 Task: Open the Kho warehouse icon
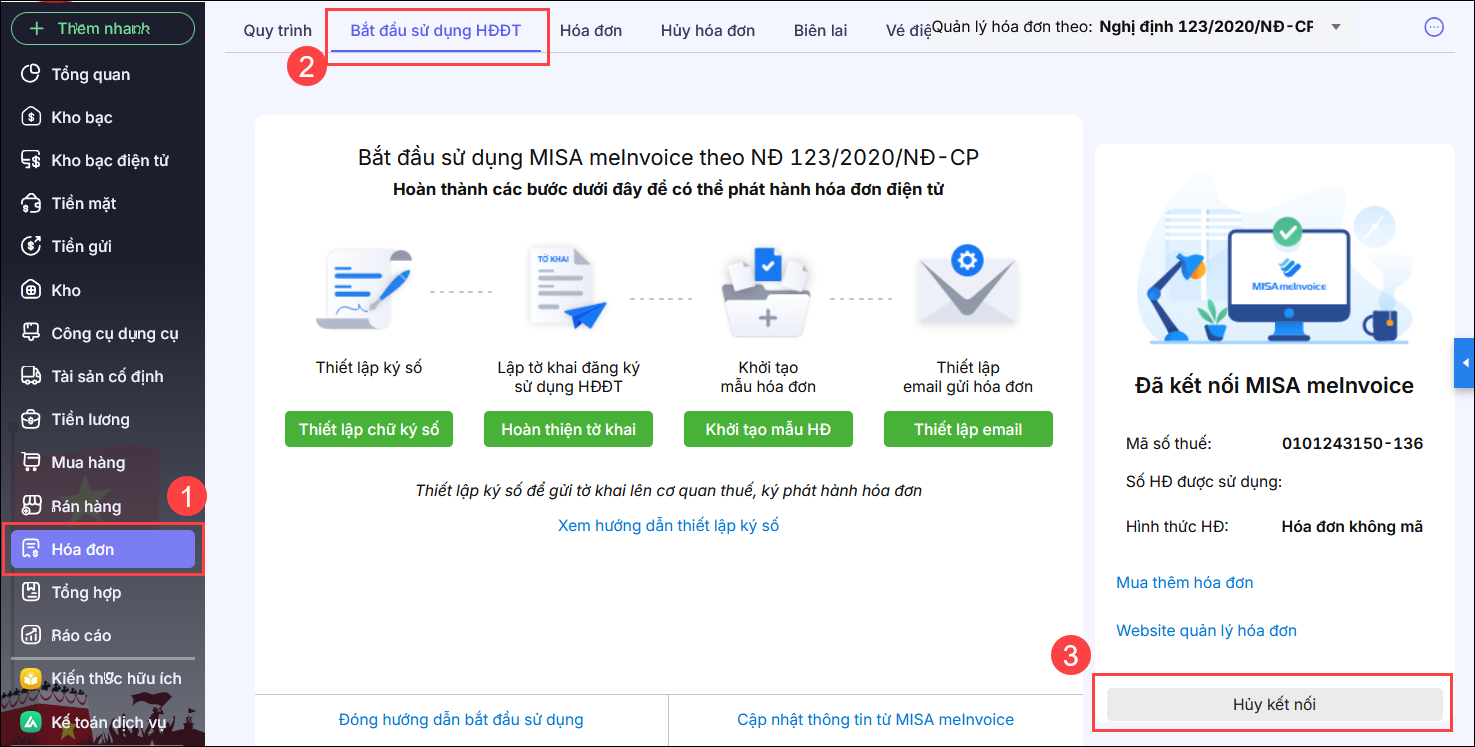click(32, 290)
